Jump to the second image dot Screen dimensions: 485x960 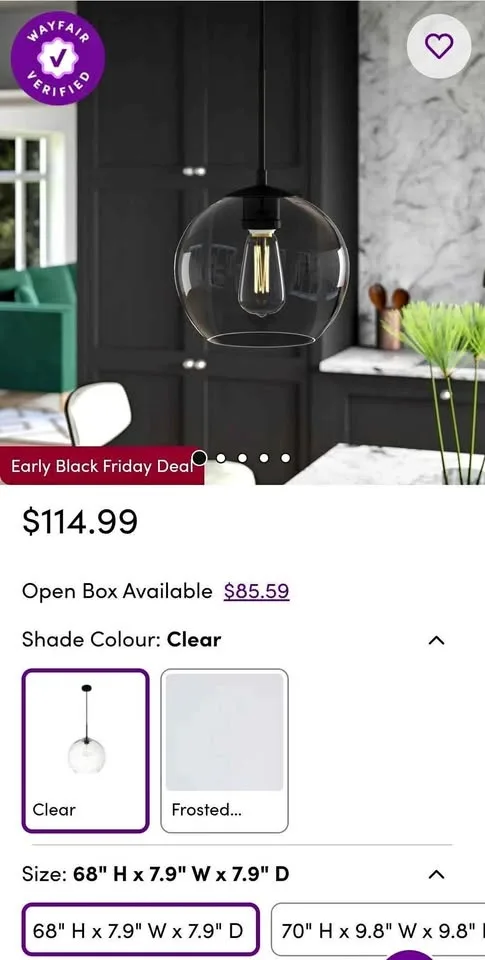tap(221, 458)
